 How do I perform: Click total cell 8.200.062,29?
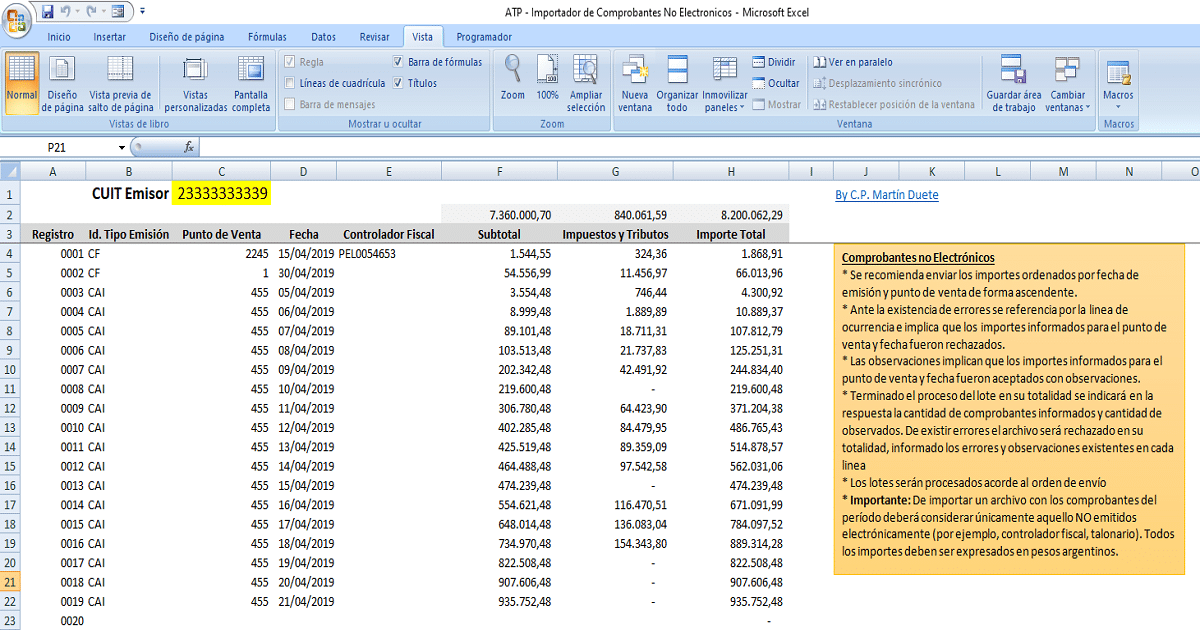pos(731,214)
